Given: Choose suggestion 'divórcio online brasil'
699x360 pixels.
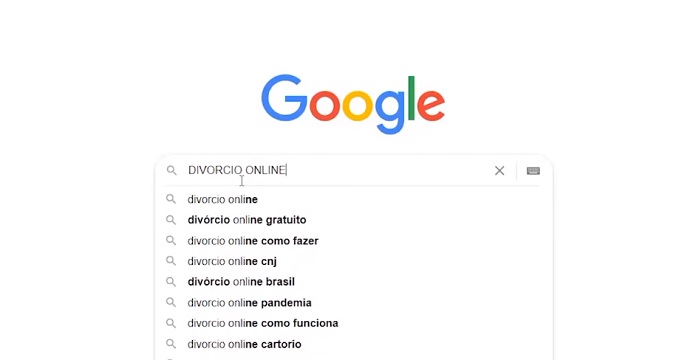Looking at the screenshot, I should pyautogui.click(x=354, y=282).
